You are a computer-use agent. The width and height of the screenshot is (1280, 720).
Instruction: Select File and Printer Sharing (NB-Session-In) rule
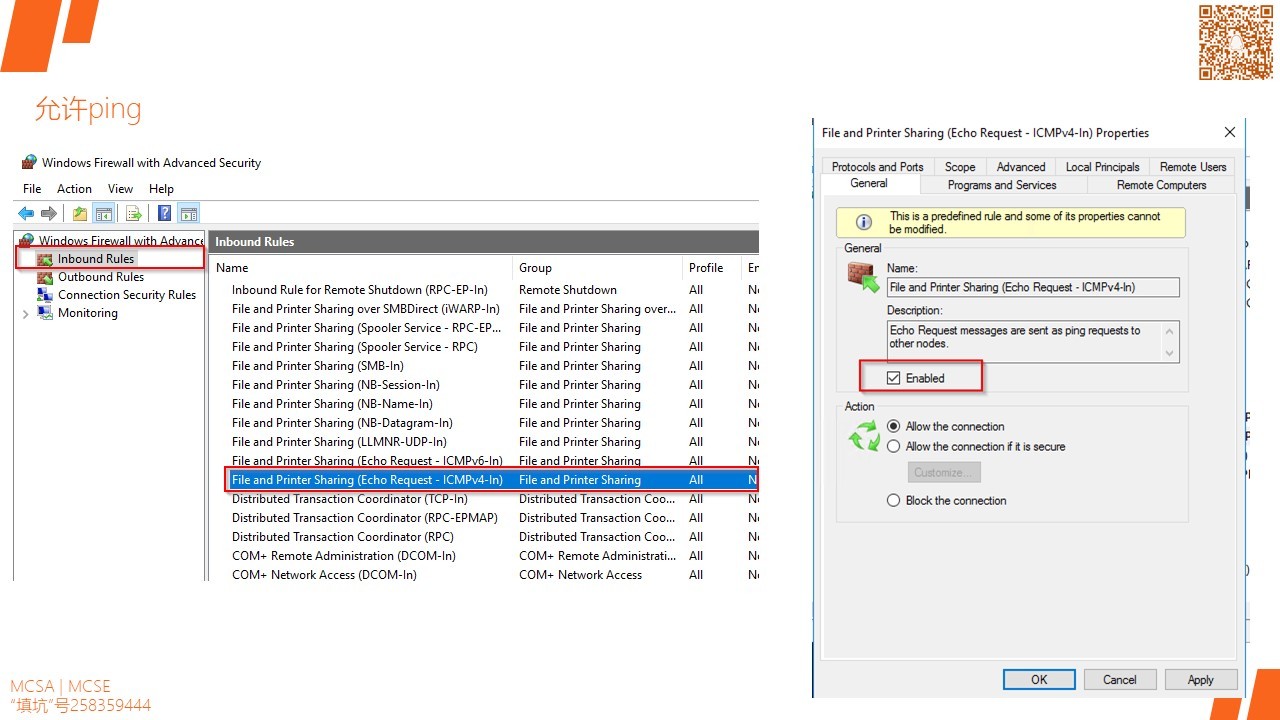point(494,385)
